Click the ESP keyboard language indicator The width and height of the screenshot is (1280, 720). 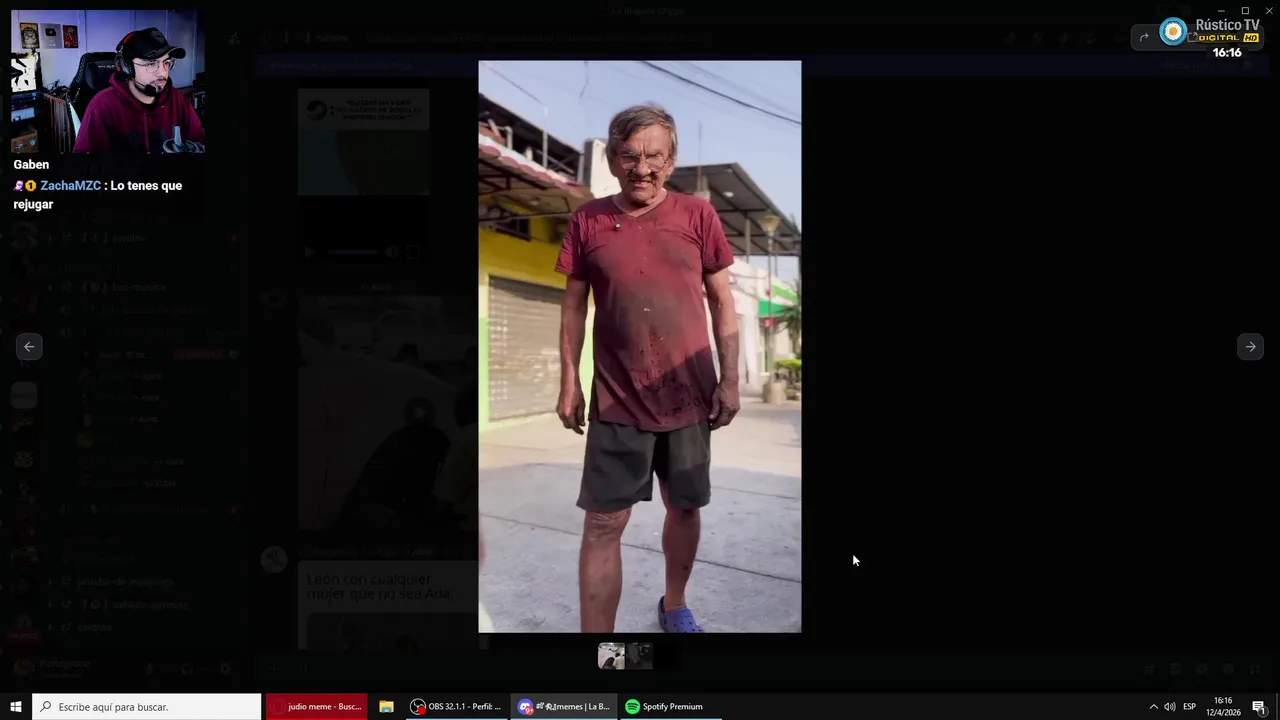[x=1190, y=707]
